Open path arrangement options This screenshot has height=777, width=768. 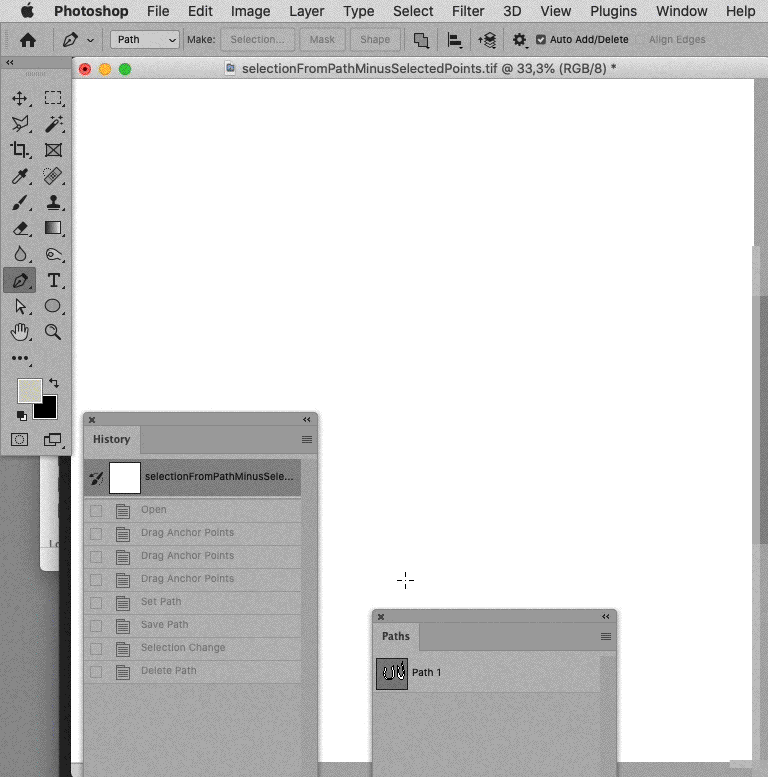click(487, 40)
